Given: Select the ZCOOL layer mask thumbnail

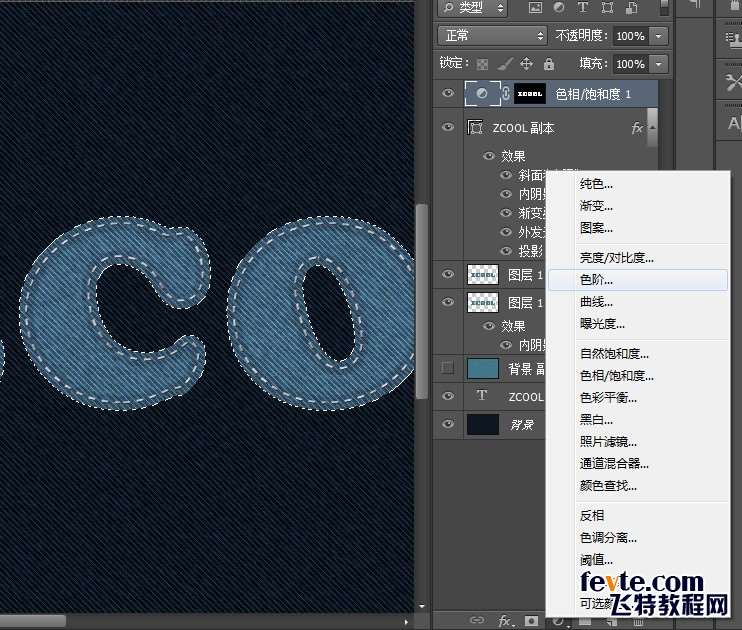Looking at the screenshot, I should point(530,94).
